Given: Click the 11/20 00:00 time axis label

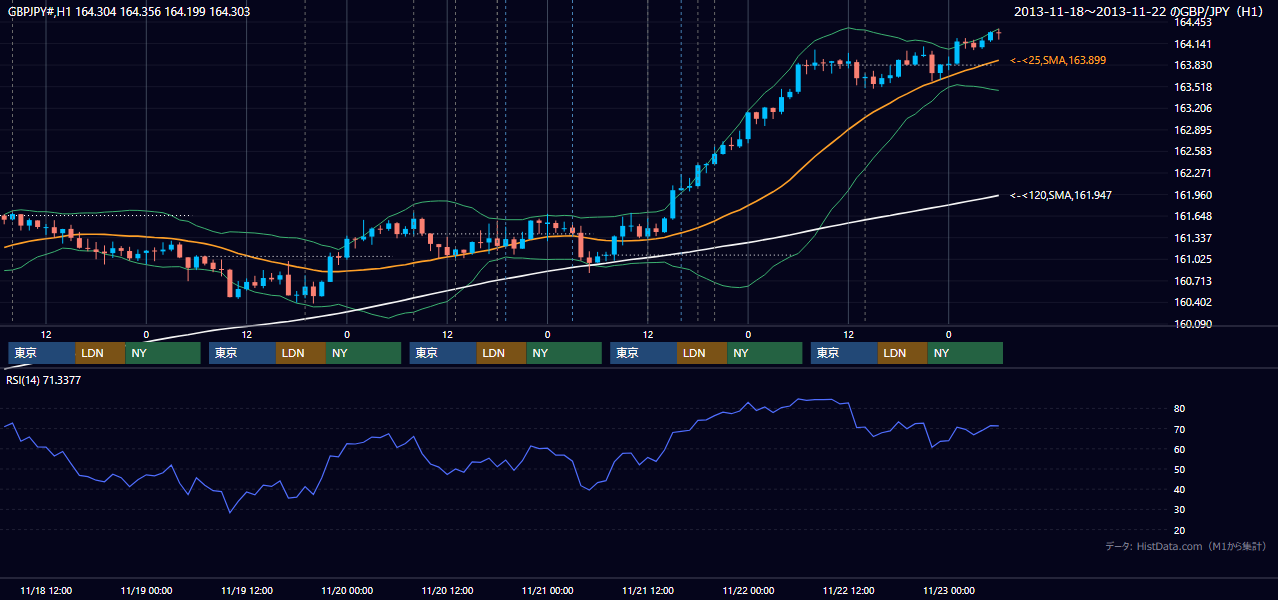Looking at the screenshot, I should (347, 590).
